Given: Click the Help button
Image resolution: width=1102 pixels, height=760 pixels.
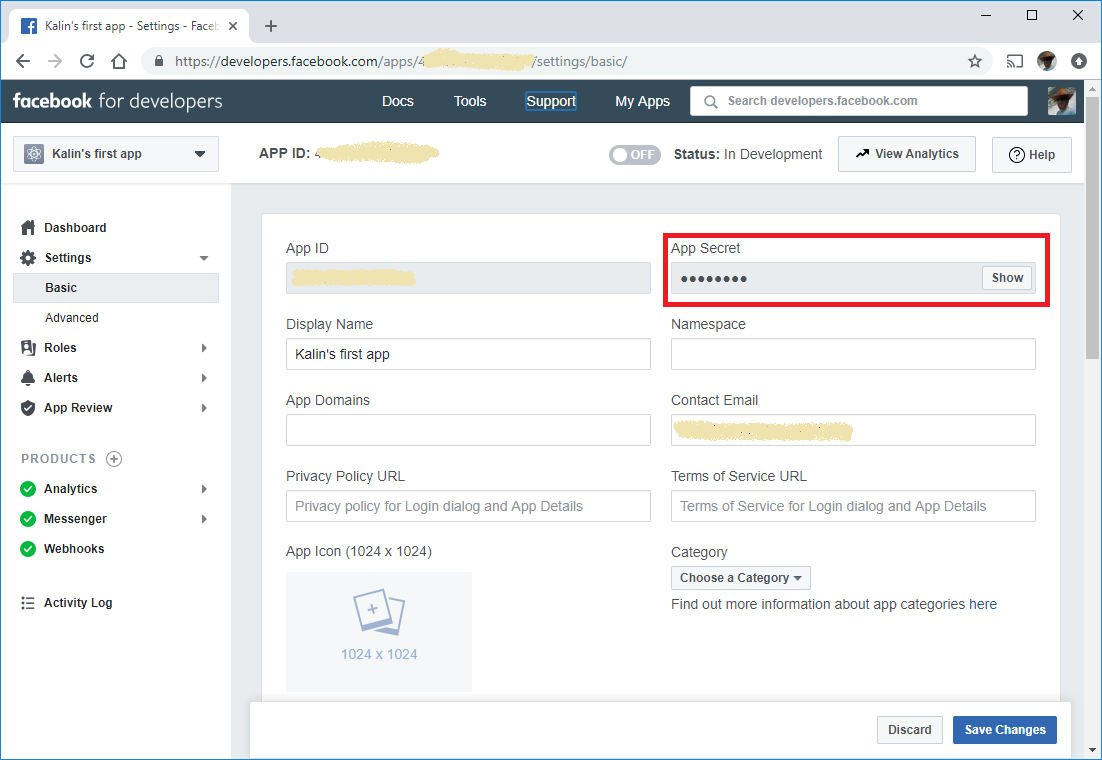Looking at the screenshot, I should tap(1032, 155).
